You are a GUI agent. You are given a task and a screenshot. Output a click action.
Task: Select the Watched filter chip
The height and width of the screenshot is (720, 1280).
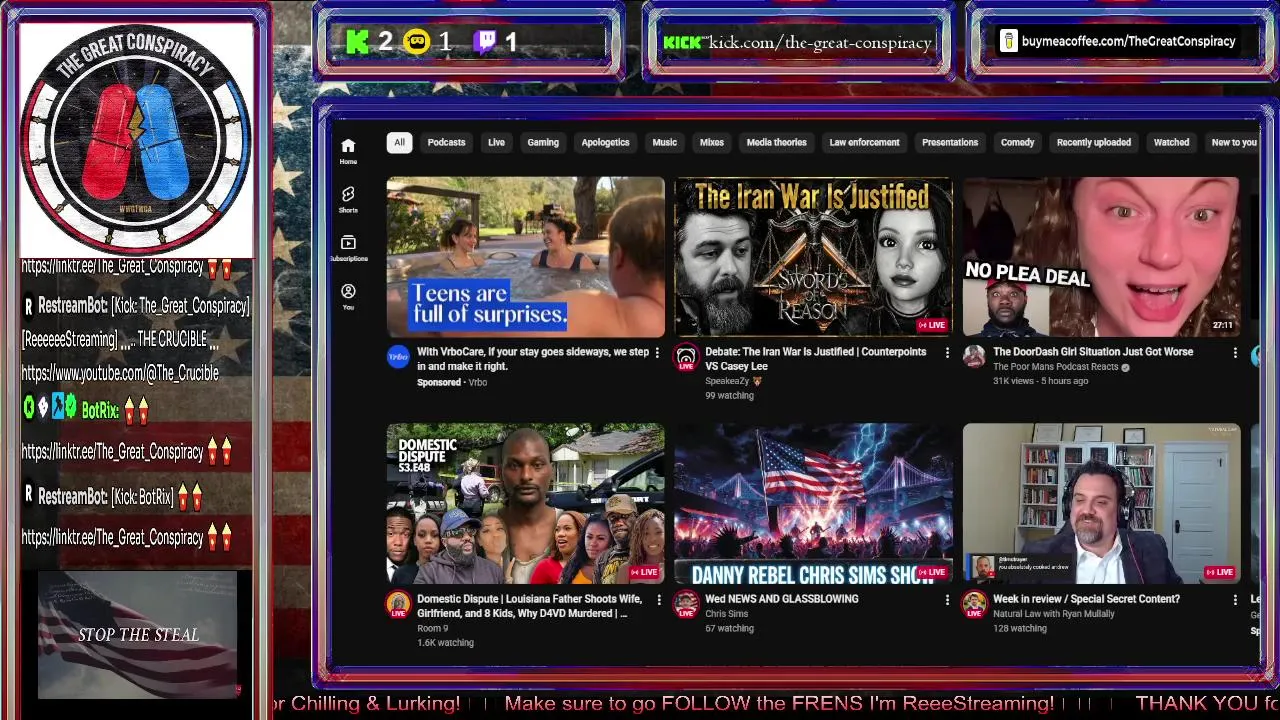[x=1171, y=142]
